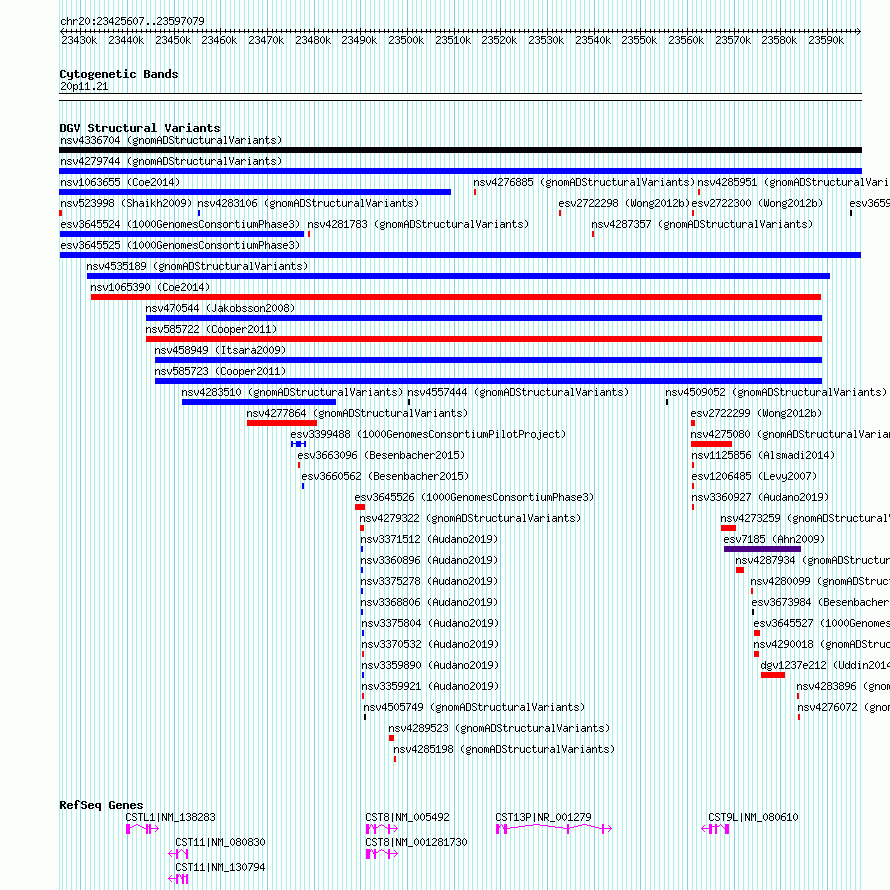
Task: Open nsv3370532 (Audano2019) label
Action: 430,644
